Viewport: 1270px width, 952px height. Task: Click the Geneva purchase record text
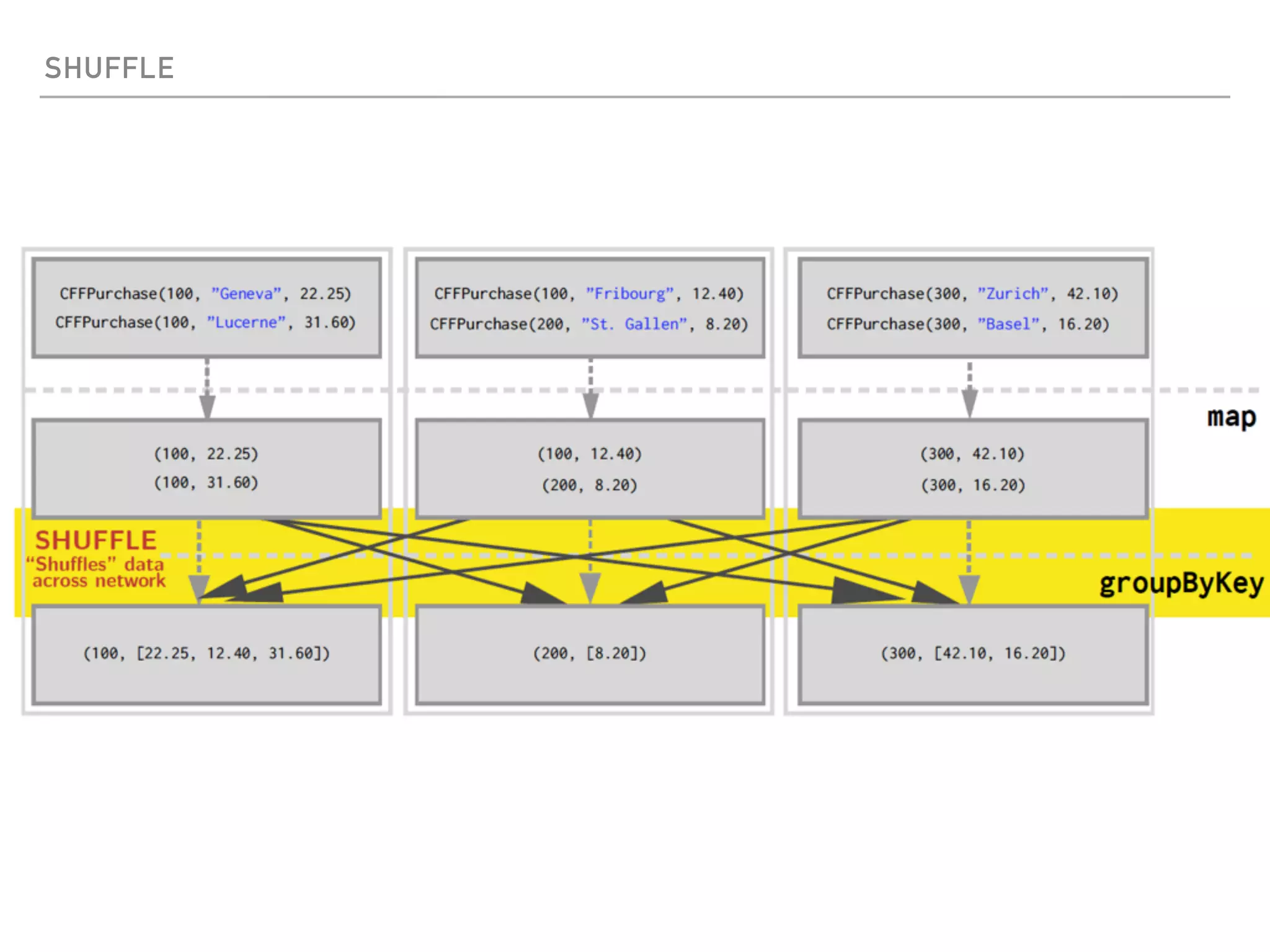coord(205,293)
